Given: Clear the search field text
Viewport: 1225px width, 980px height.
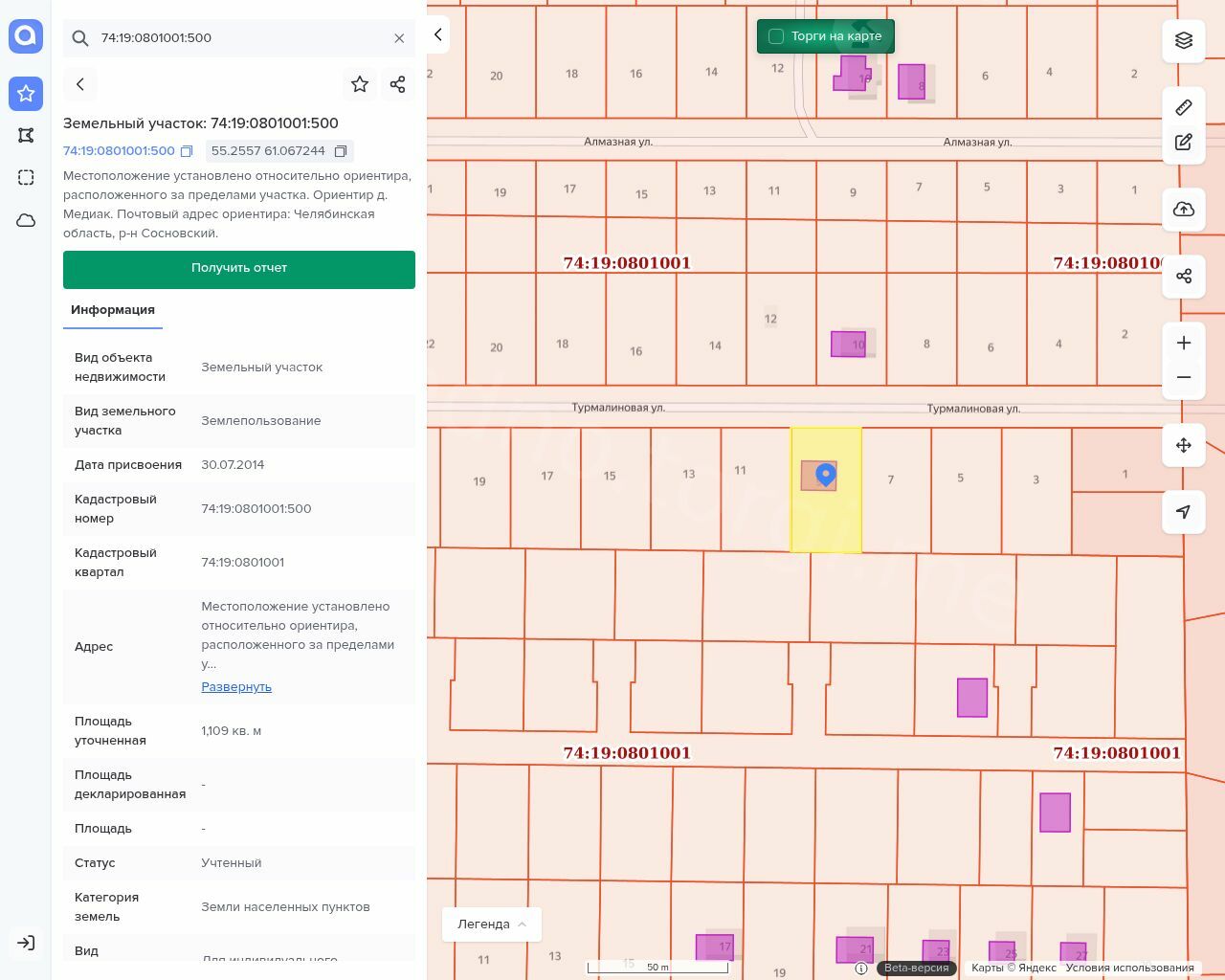Looking at the screenshot, I should 399,38.
